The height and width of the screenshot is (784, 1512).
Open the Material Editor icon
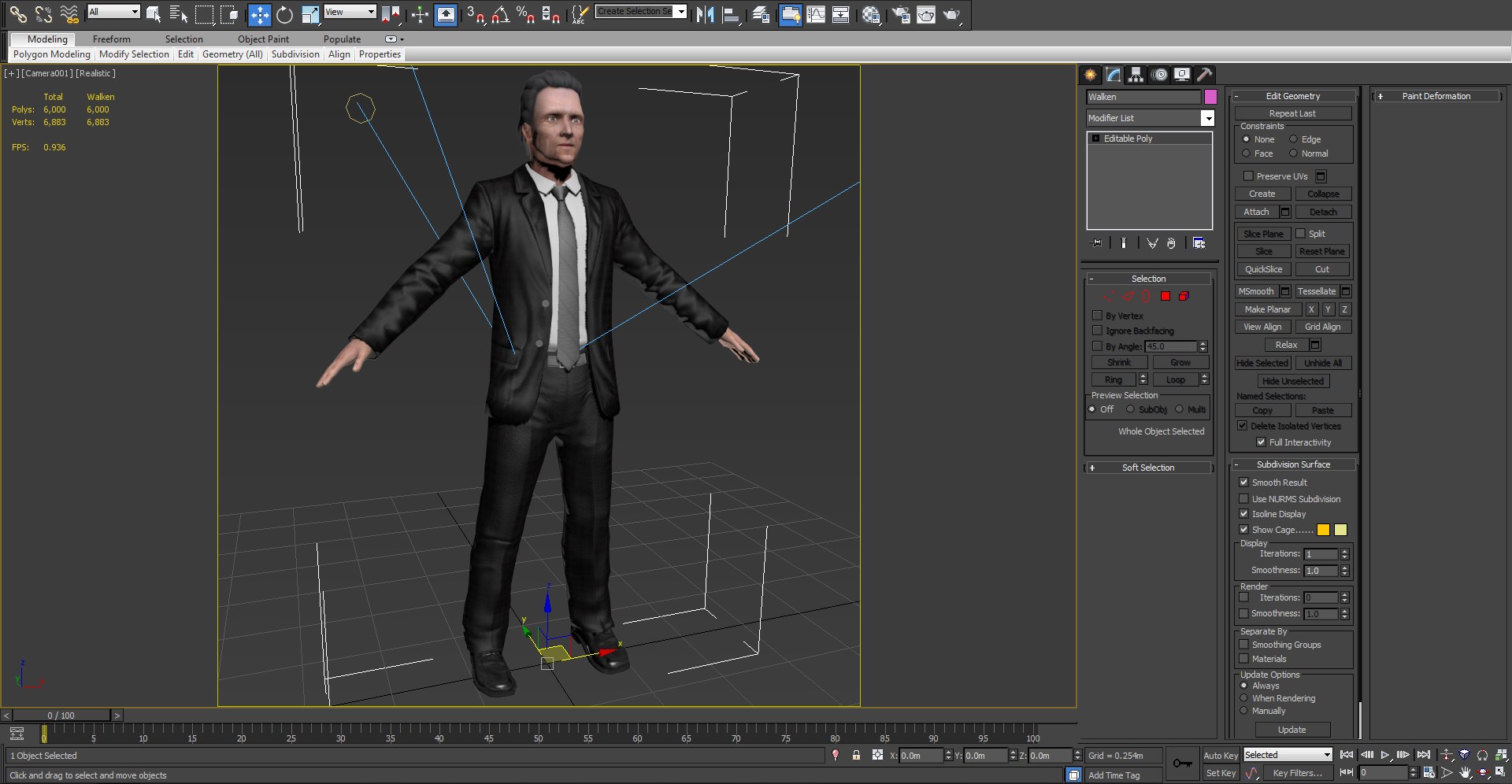click(x=870, y=14)
